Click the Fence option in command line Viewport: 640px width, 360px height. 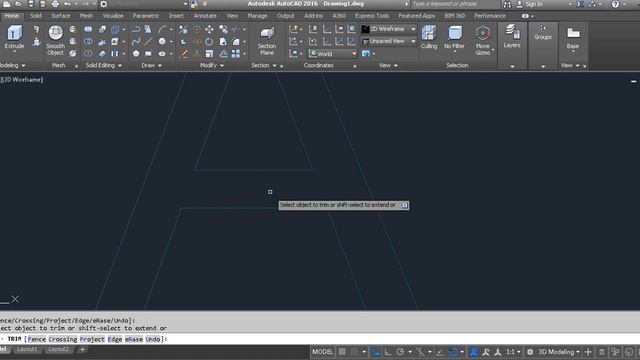[x=37, y=339]
